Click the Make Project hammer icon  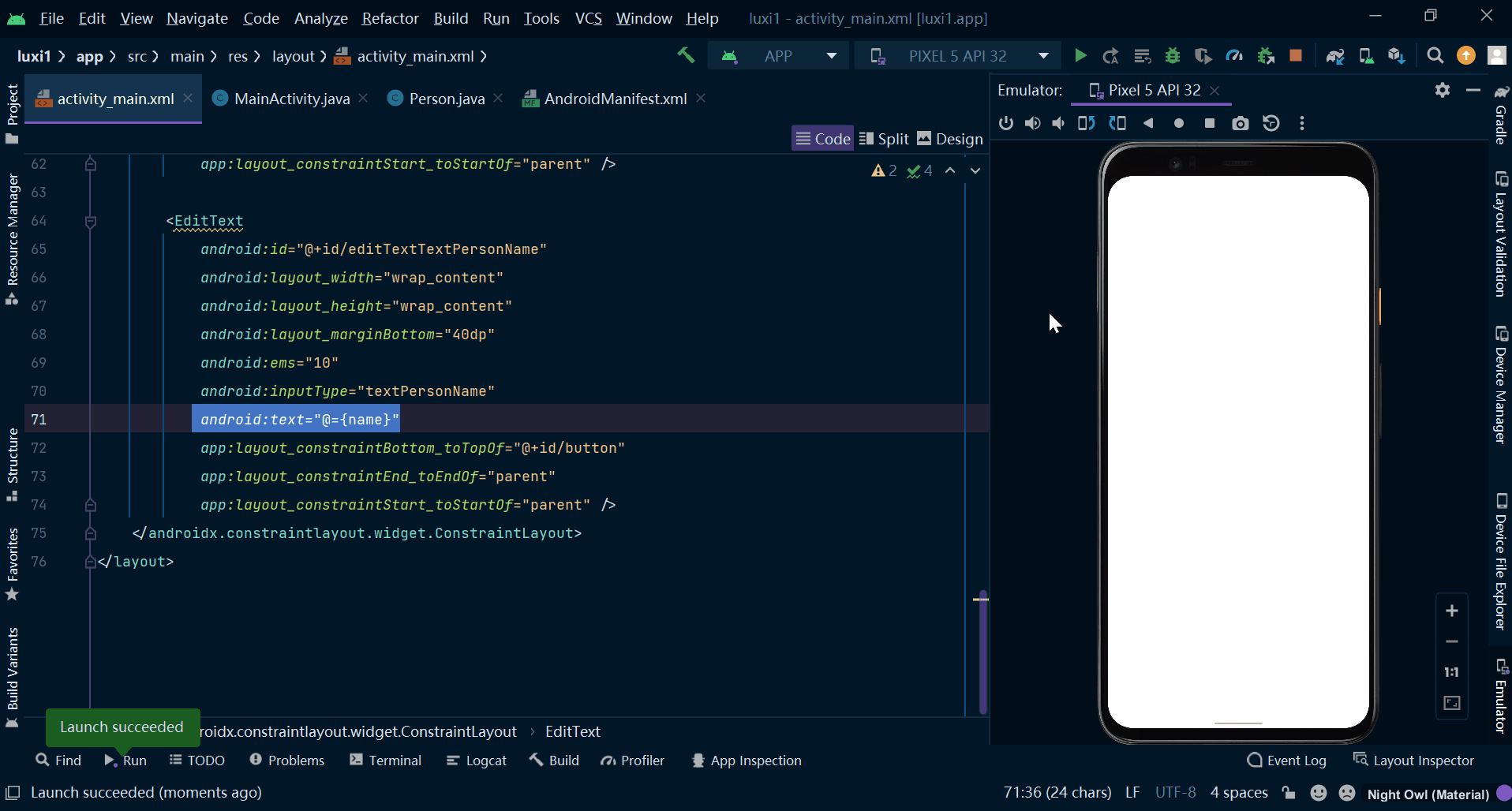coord(686,55)
